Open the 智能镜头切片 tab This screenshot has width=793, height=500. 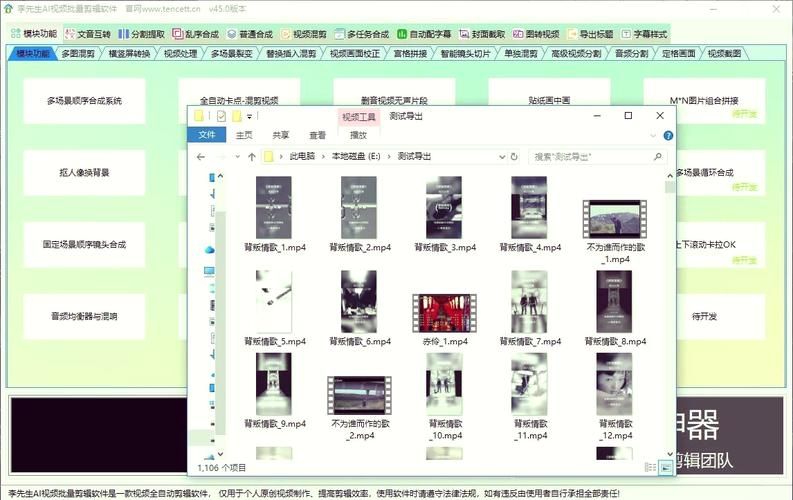tap(465, 53)
